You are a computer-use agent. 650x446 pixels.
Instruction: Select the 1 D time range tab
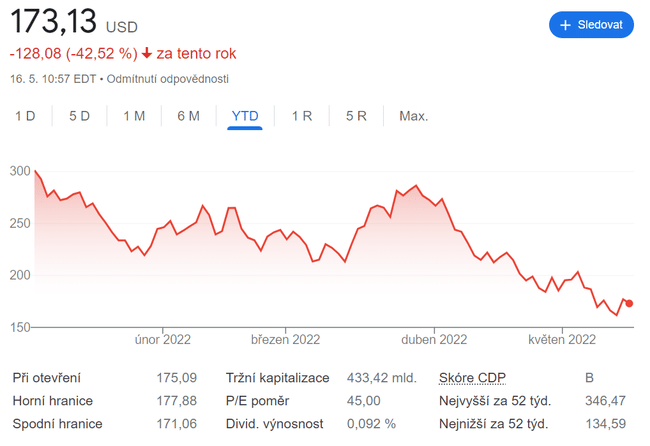[25, 116]
